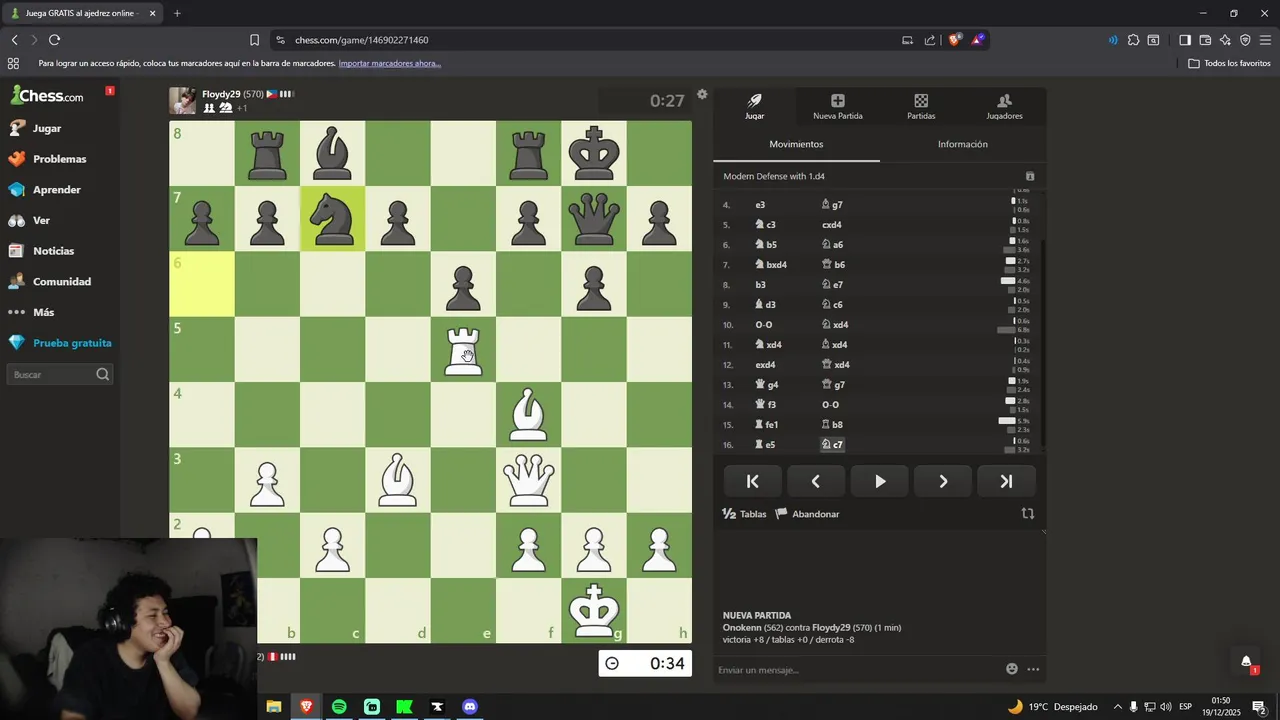Image resolution: width=1280 pixels, height=720 pixels.
Task: Reload the chess.com page
Action: click(x=54, y=40)
